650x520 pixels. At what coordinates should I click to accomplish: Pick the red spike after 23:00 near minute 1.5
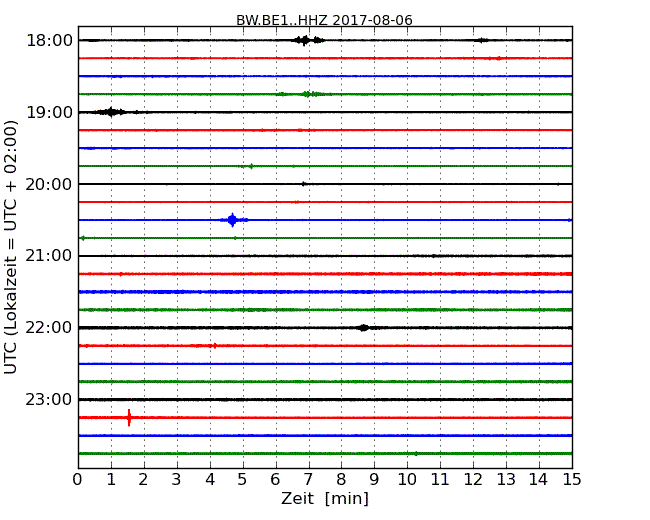point(129,418)
